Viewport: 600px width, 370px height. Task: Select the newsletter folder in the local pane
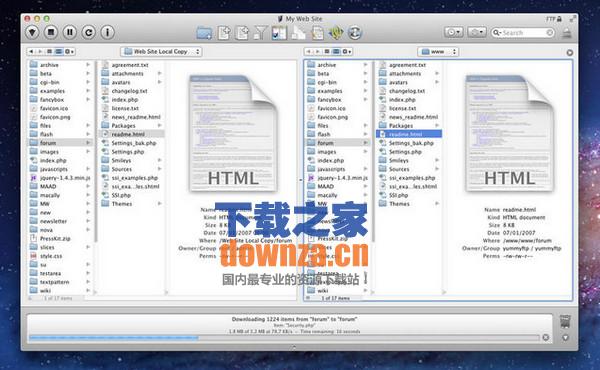click(53, 221)
